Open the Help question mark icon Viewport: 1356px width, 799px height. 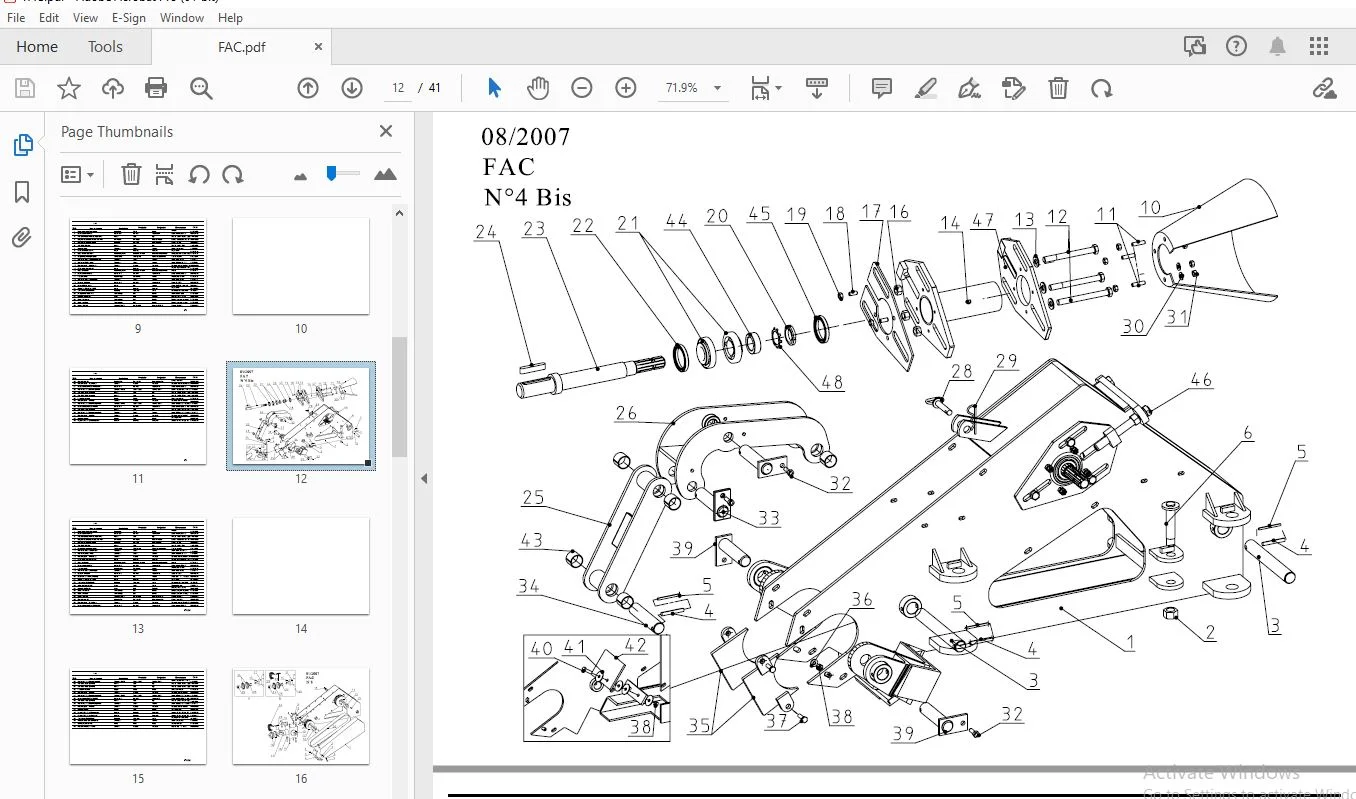coord(1236,46)
